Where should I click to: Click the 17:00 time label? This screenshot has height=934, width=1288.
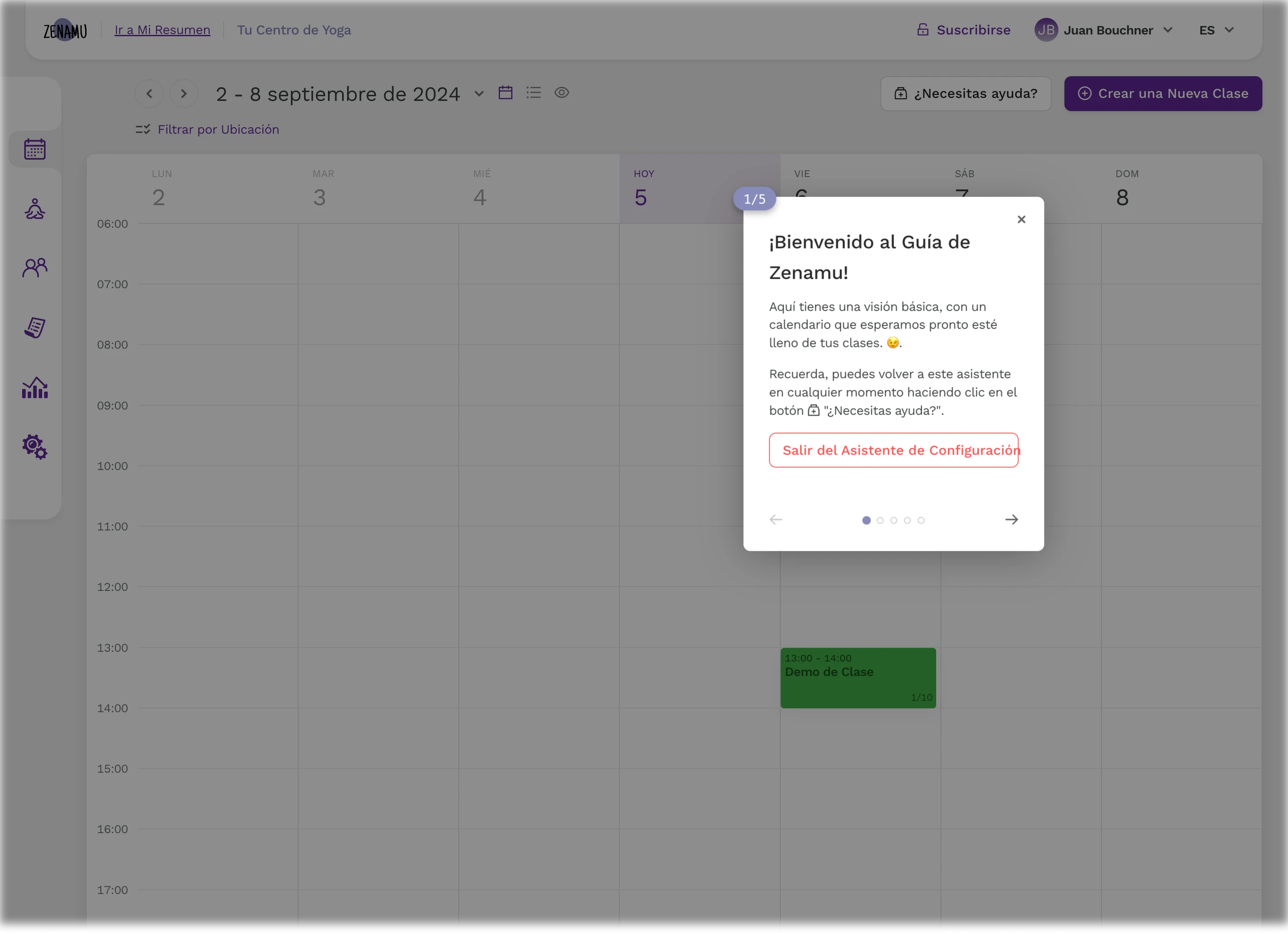click(x=112, y=890)
